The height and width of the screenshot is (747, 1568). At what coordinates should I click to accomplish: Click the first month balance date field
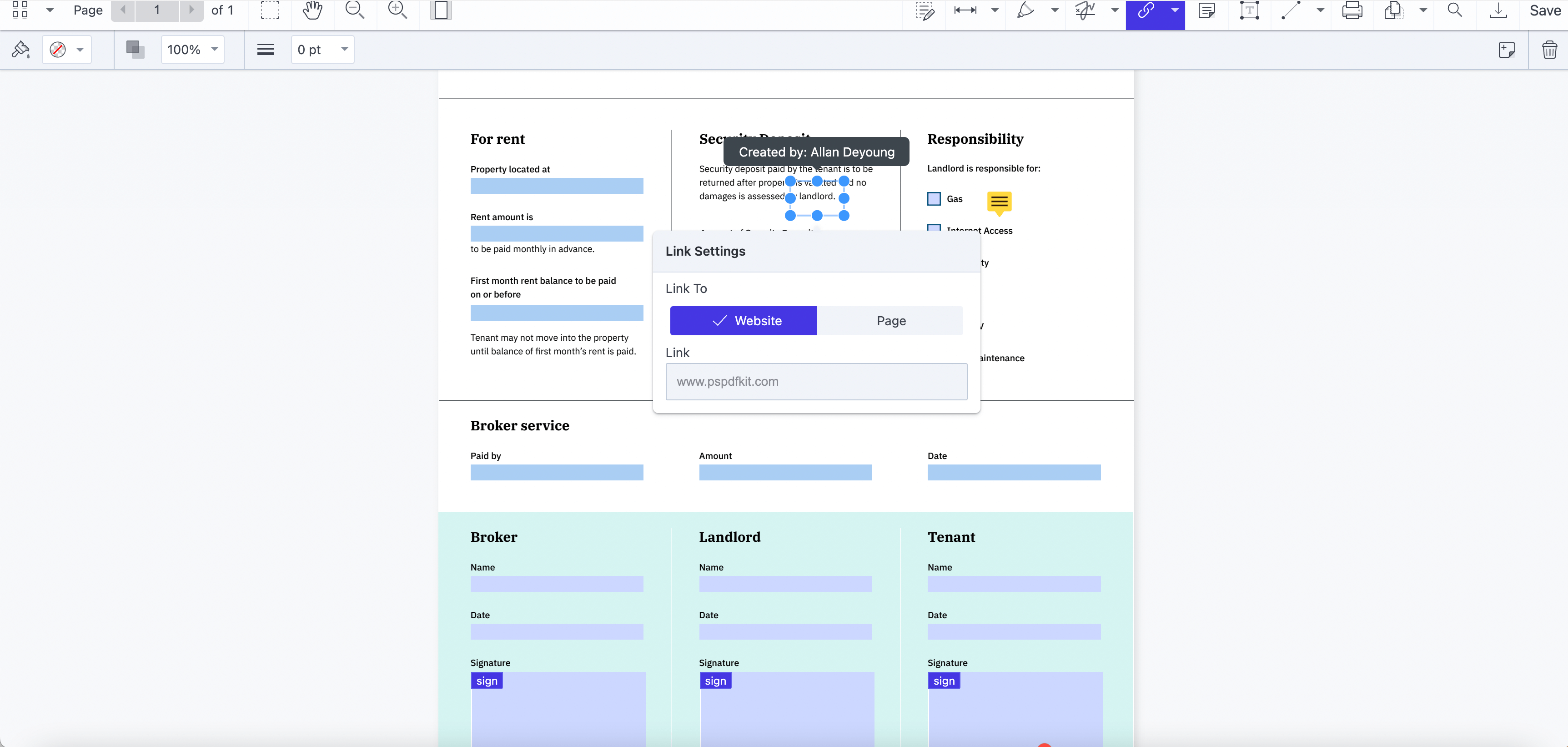click(x=556, y=313)
